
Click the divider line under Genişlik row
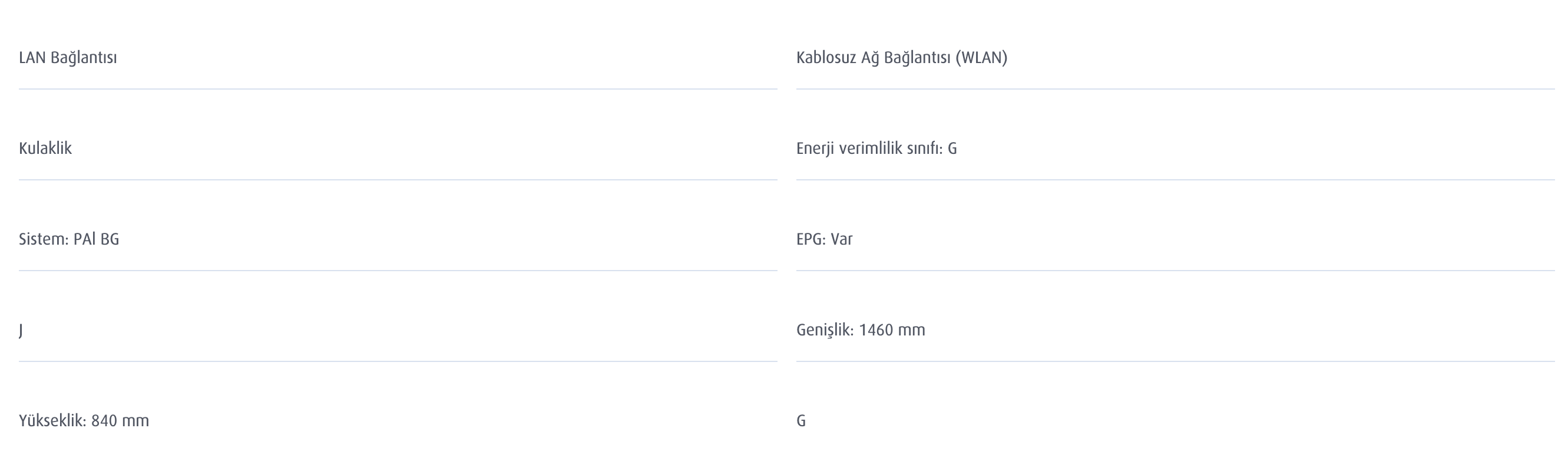click(x=1175, y=361)
